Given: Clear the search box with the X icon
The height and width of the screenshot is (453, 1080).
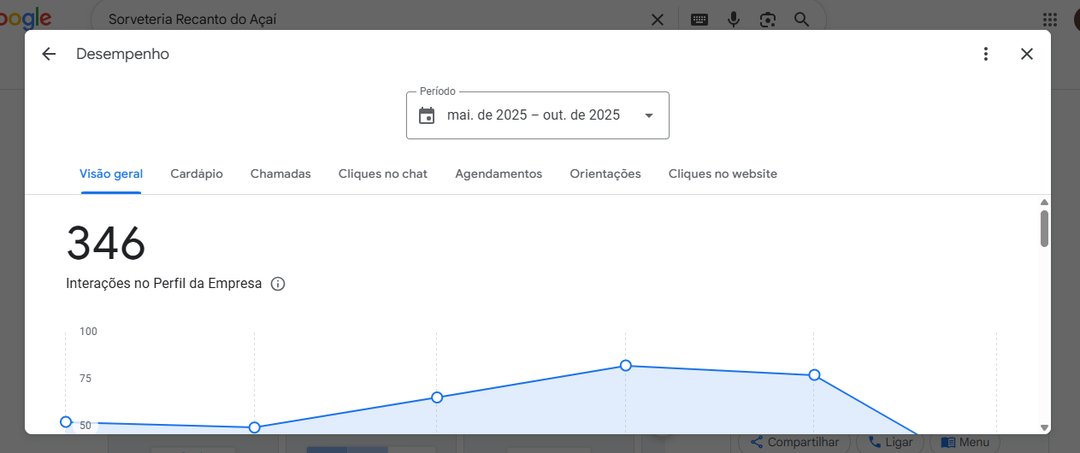Looking at the screenshot, I should [x=657, y=19].
